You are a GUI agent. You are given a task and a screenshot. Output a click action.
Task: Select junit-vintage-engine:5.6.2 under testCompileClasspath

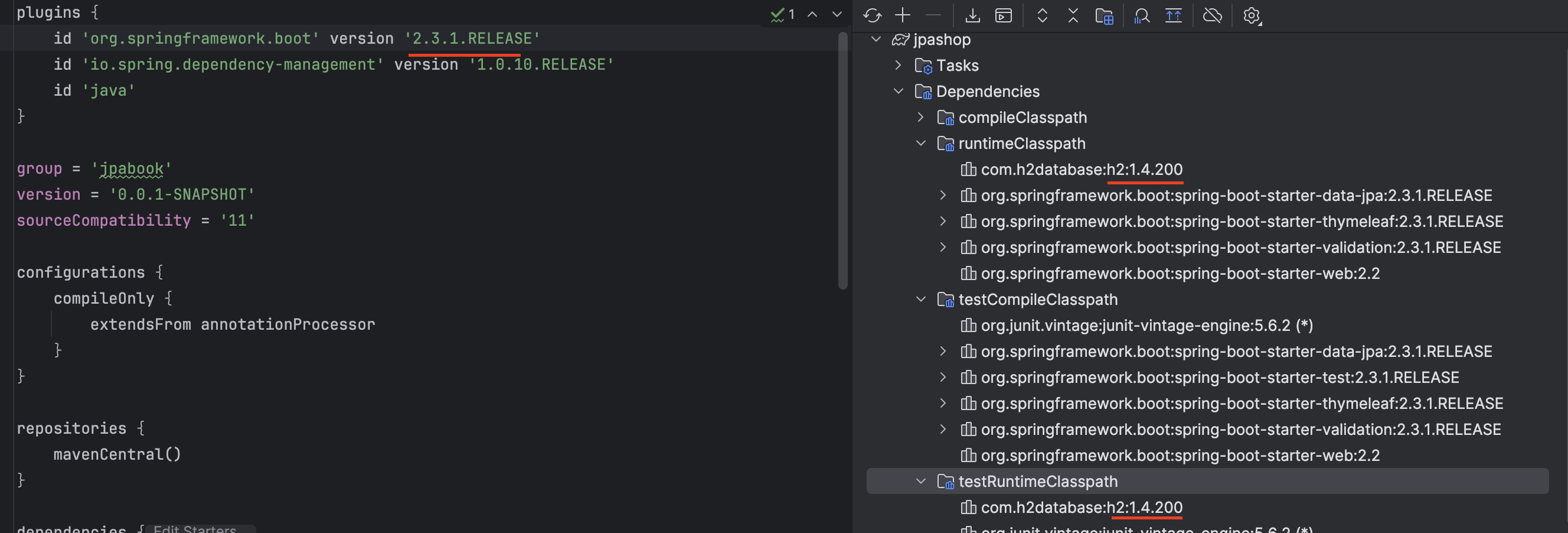[1208, 325]
